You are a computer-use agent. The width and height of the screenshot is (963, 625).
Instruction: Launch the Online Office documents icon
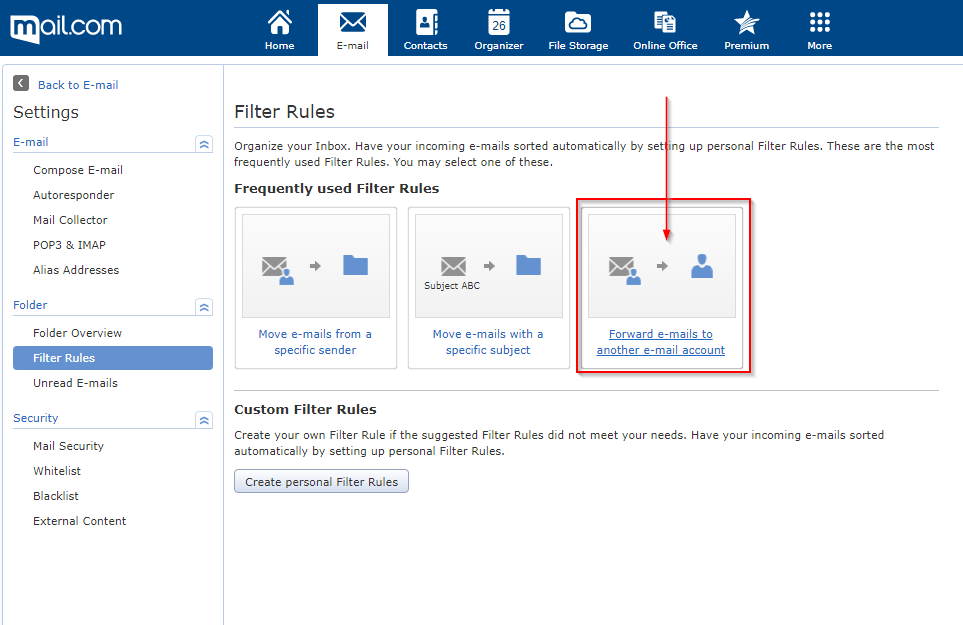665,23
